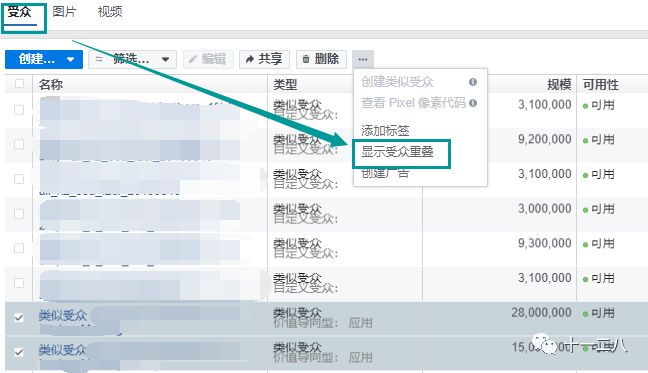The width and height of the screenshot is (648, 373).
Task: Open the 类似受众 link in 28,000,000 row
Action: pyautogui.click(x=62, y=316)
